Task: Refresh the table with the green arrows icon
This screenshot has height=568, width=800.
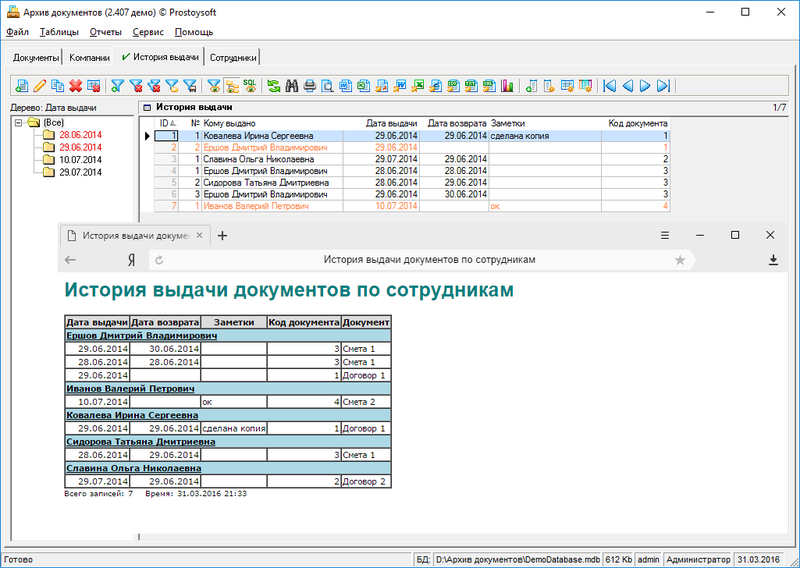Action: (x=273, y=86)
